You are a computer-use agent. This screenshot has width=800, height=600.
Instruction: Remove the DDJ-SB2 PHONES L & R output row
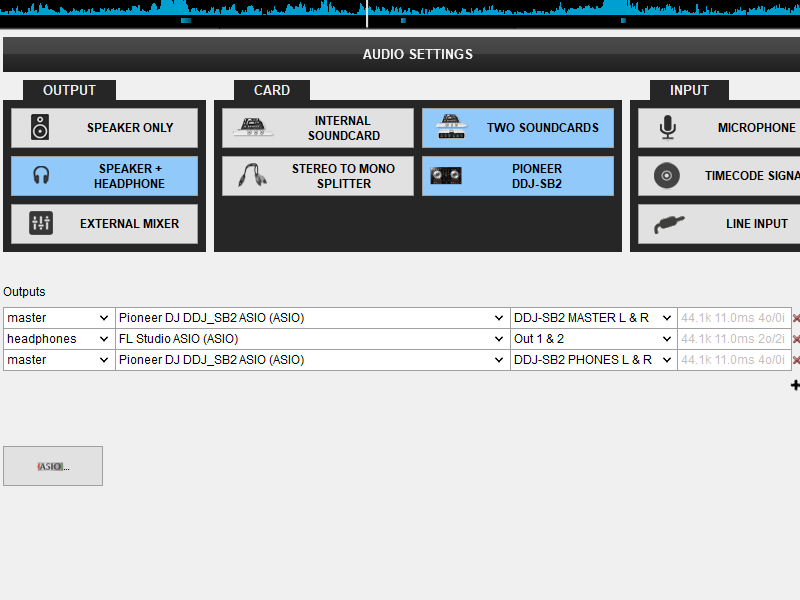796,360
